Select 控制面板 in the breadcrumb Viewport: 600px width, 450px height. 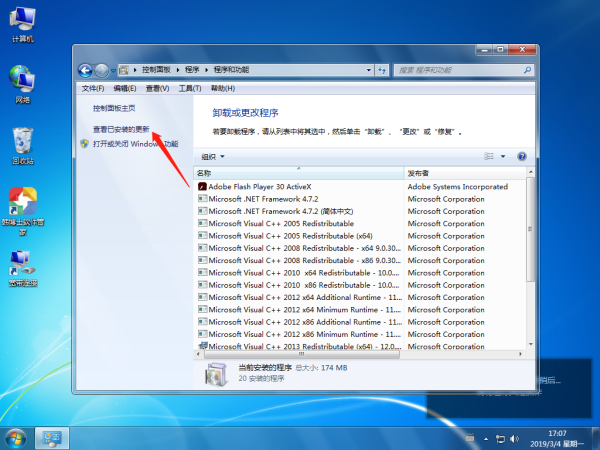coord(156,70)
